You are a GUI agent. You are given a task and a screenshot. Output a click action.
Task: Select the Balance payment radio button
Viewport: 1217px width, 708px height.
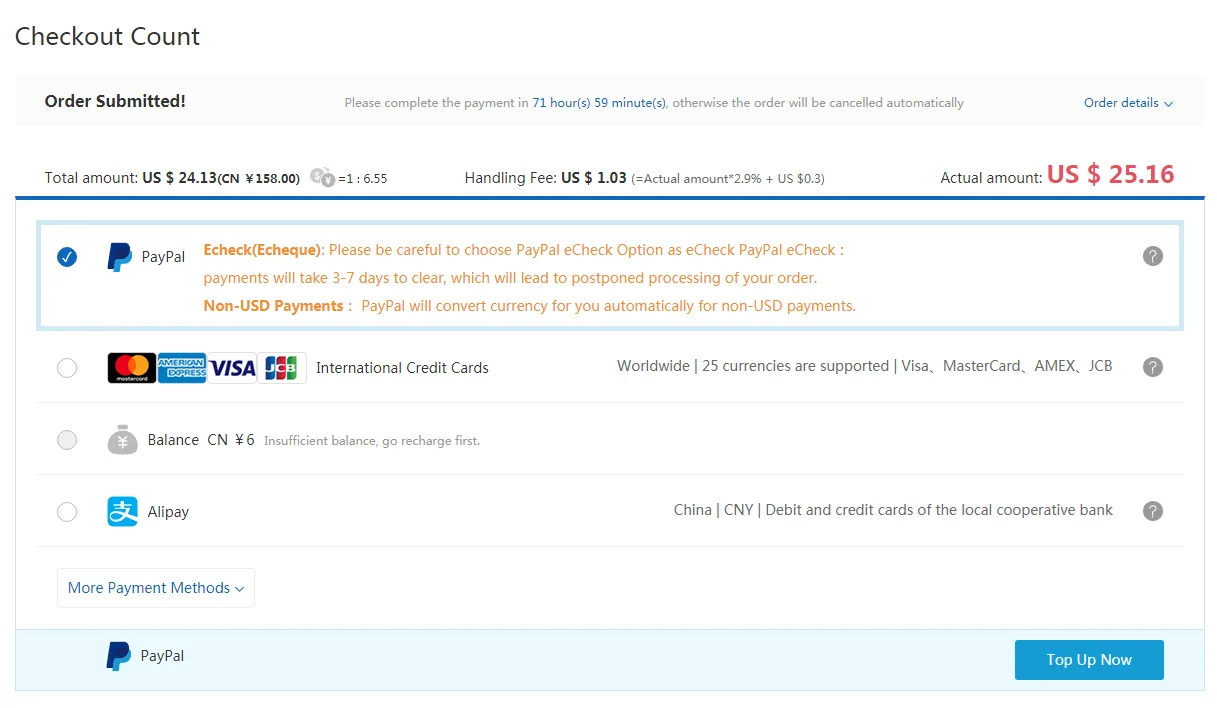(x=67, y=439)
